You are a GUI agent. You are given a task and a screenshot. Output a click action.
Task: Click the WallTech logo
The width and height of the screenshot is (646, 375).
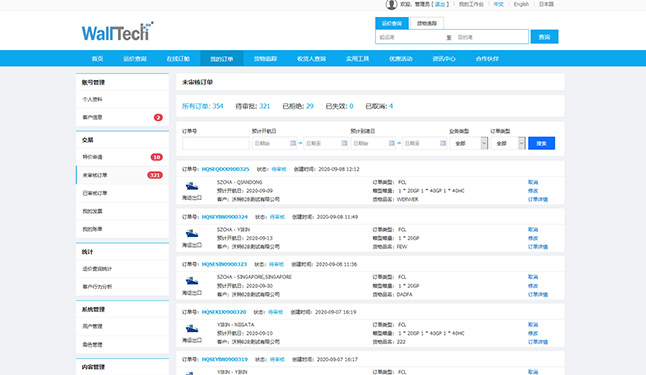[117, 32]
